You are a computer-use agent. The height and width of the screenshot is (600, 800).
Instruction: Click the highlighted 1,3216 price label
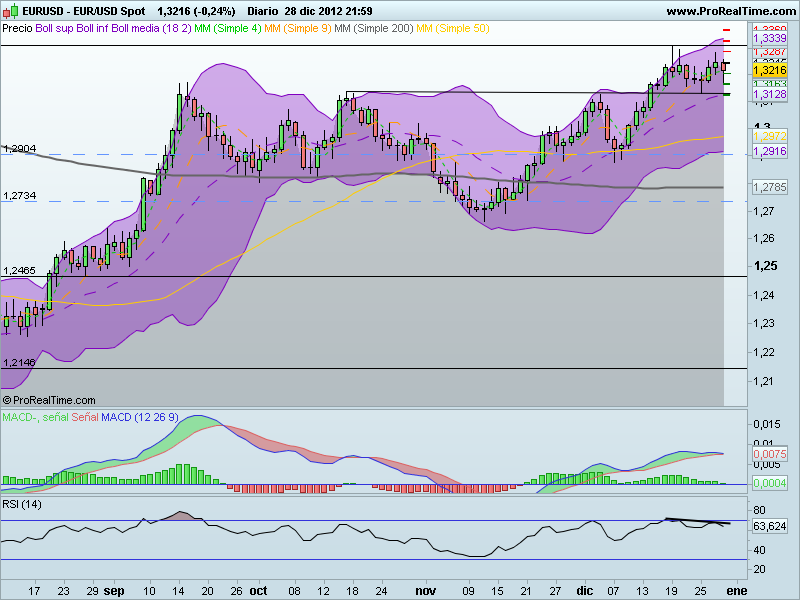coord(768,71)
